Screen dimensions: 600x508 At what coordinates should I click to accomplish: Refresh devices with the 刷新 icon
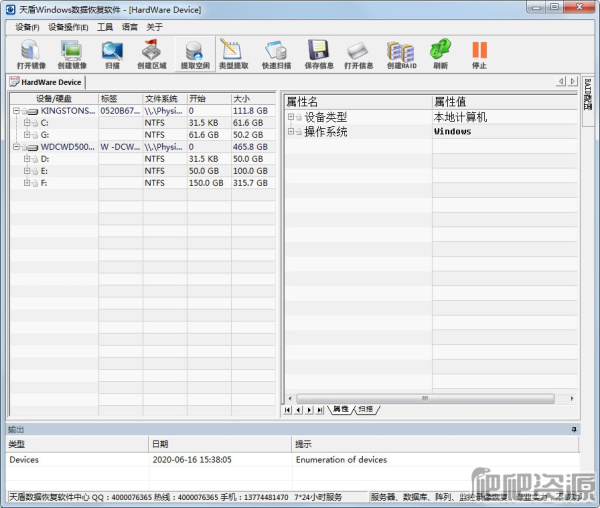440,54
